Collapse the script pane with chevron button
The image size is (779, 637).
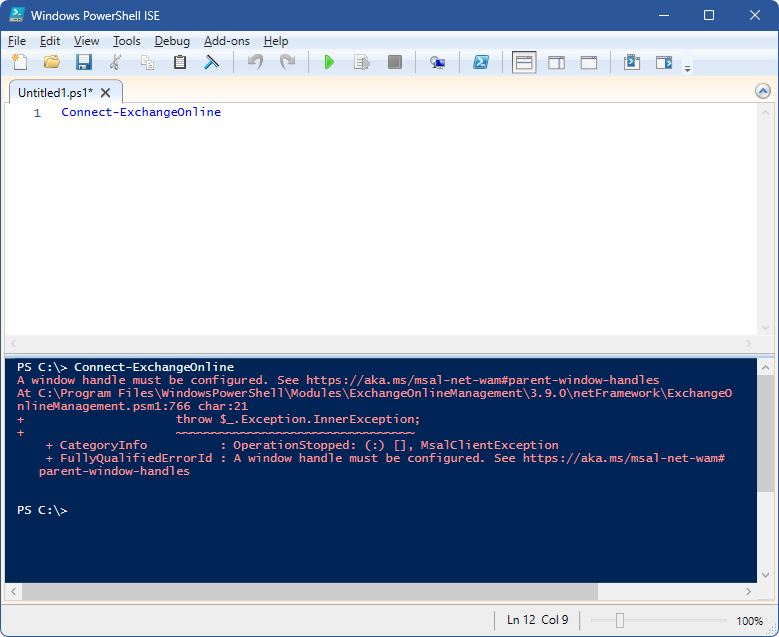coord(763,91)
